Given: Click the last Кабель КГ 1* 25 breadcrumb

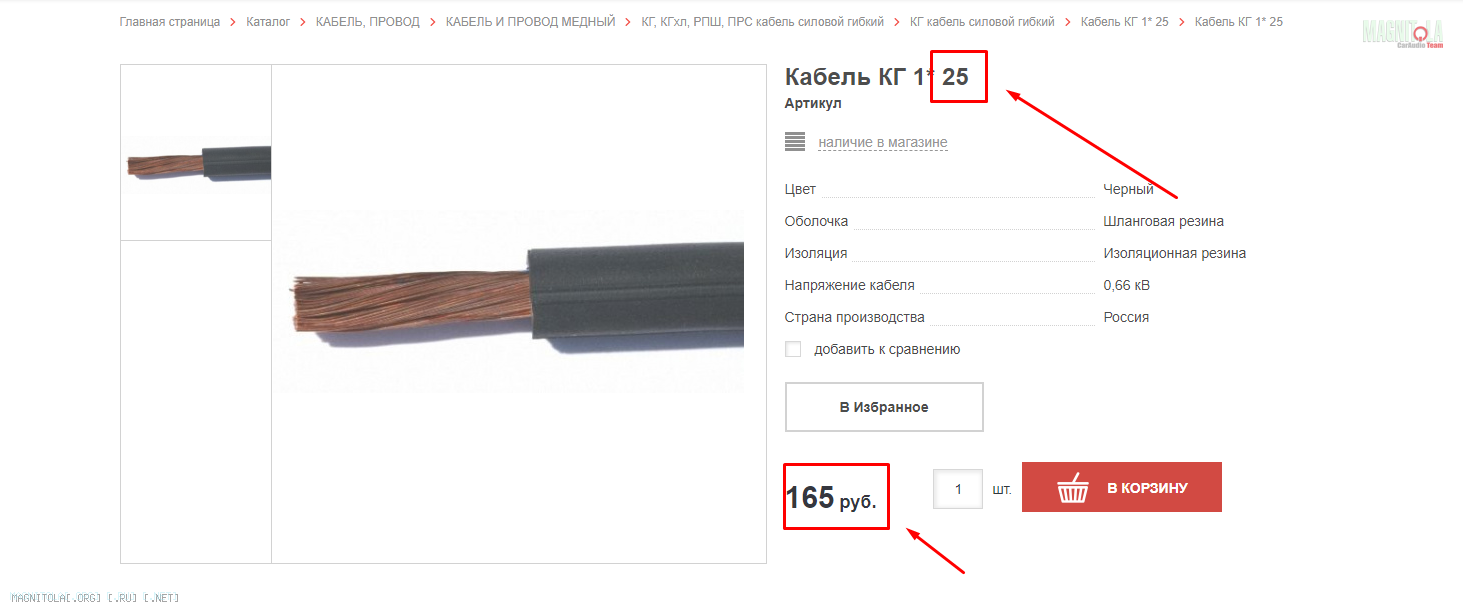Looking at the screenshot, I should 1239,22.
